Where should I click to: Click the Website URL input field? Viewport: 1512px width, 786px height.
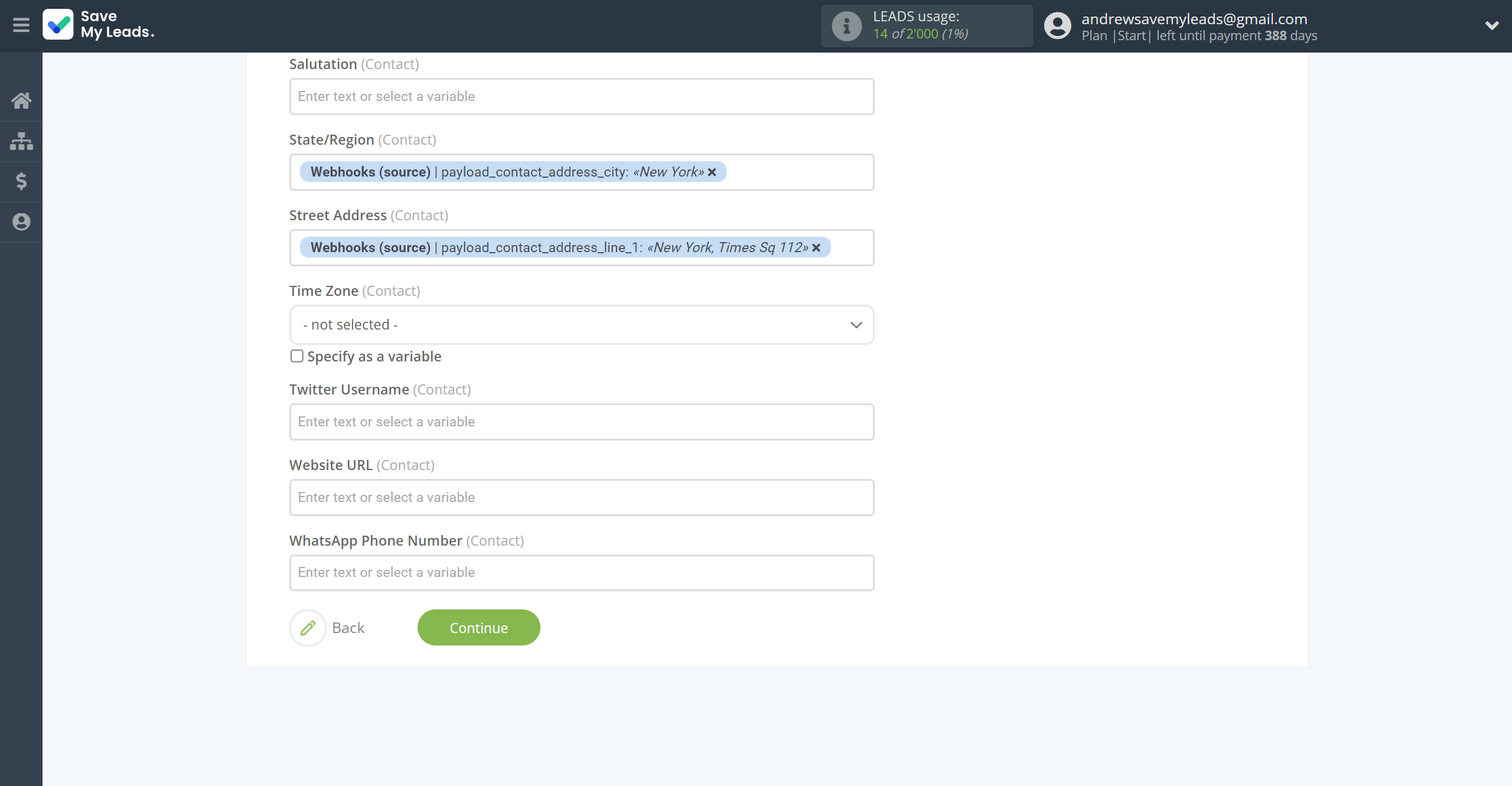[x=581, y=496]
